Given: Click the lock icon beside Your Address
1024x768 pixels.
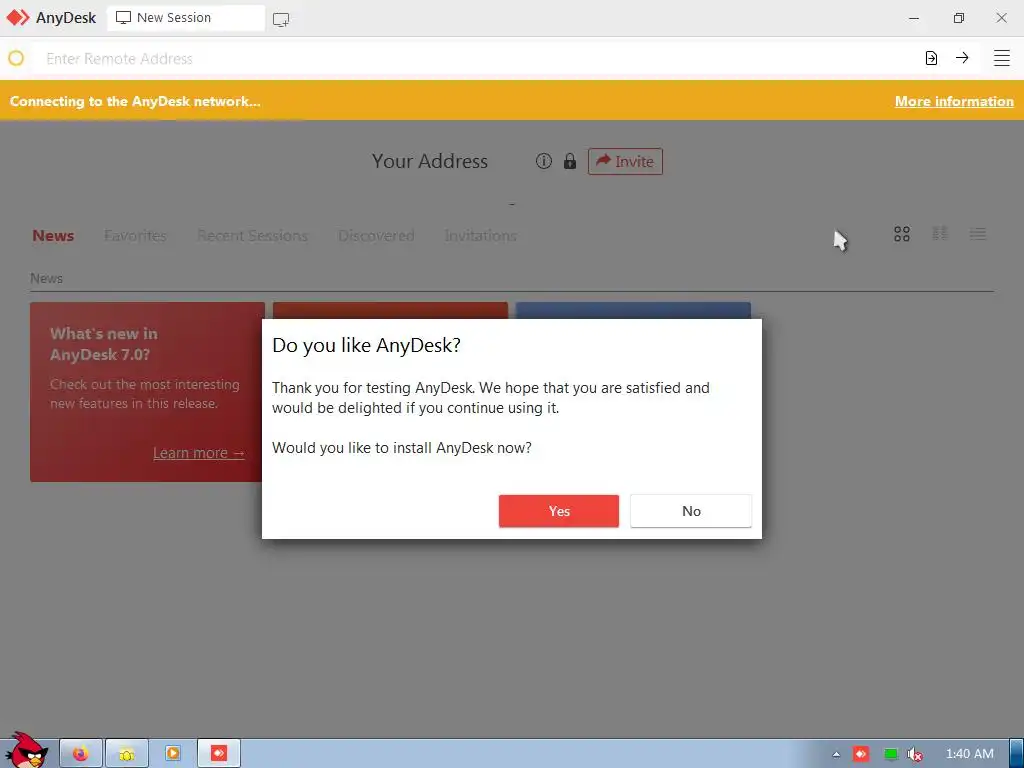Looking at the screenshot, I should coord(569,161).
